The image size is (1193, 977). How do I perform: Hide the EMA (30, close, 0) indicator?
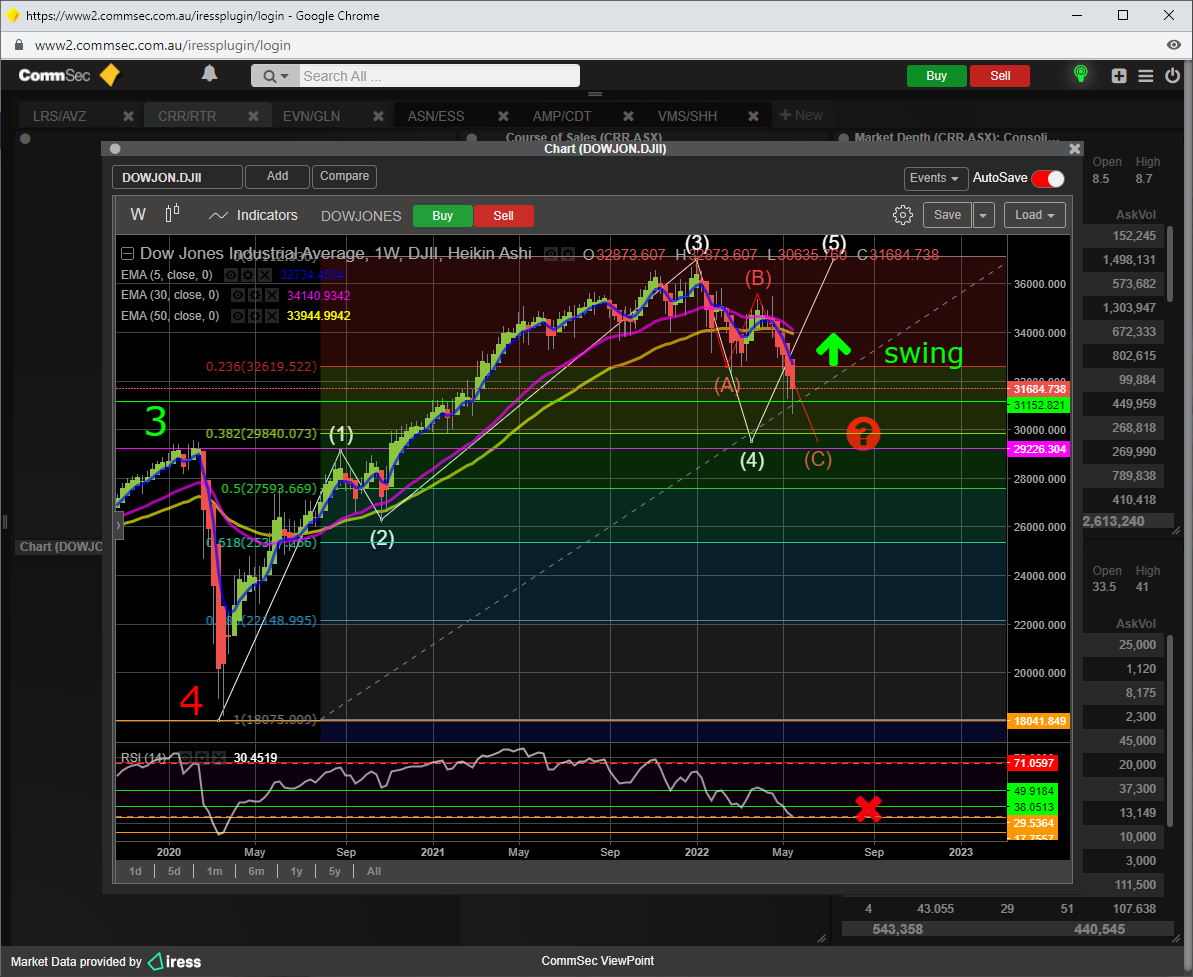[x=238, y=295]
